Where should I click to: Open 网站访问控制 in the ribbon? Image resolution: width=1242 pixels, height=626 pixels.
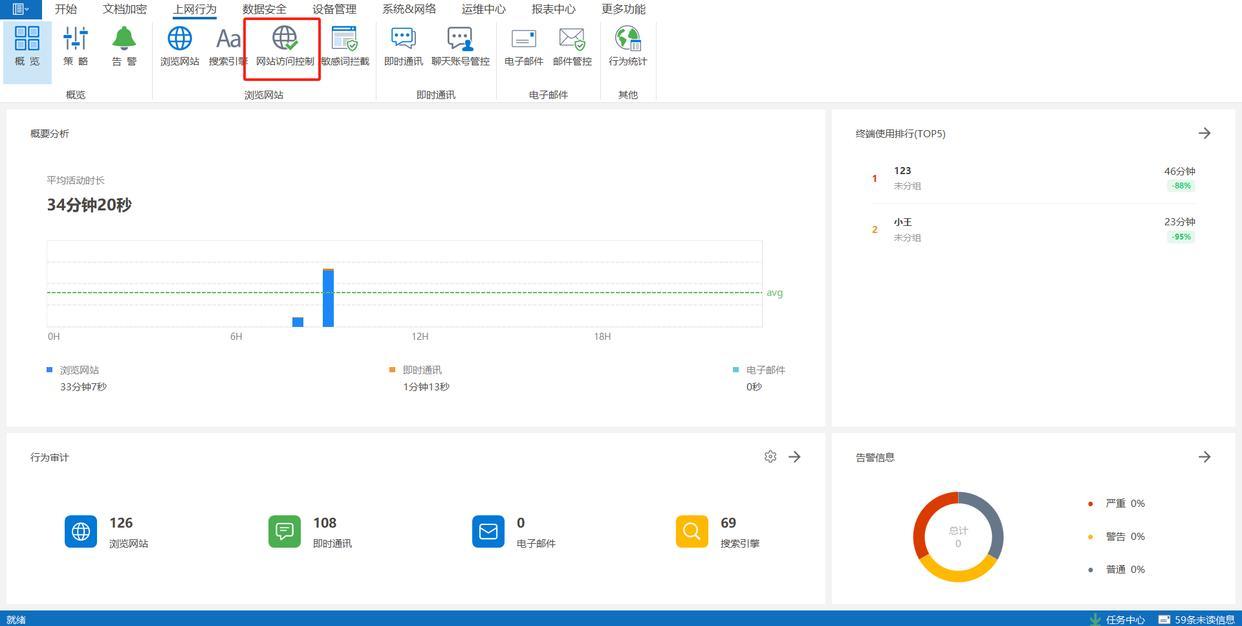[284, 46]
